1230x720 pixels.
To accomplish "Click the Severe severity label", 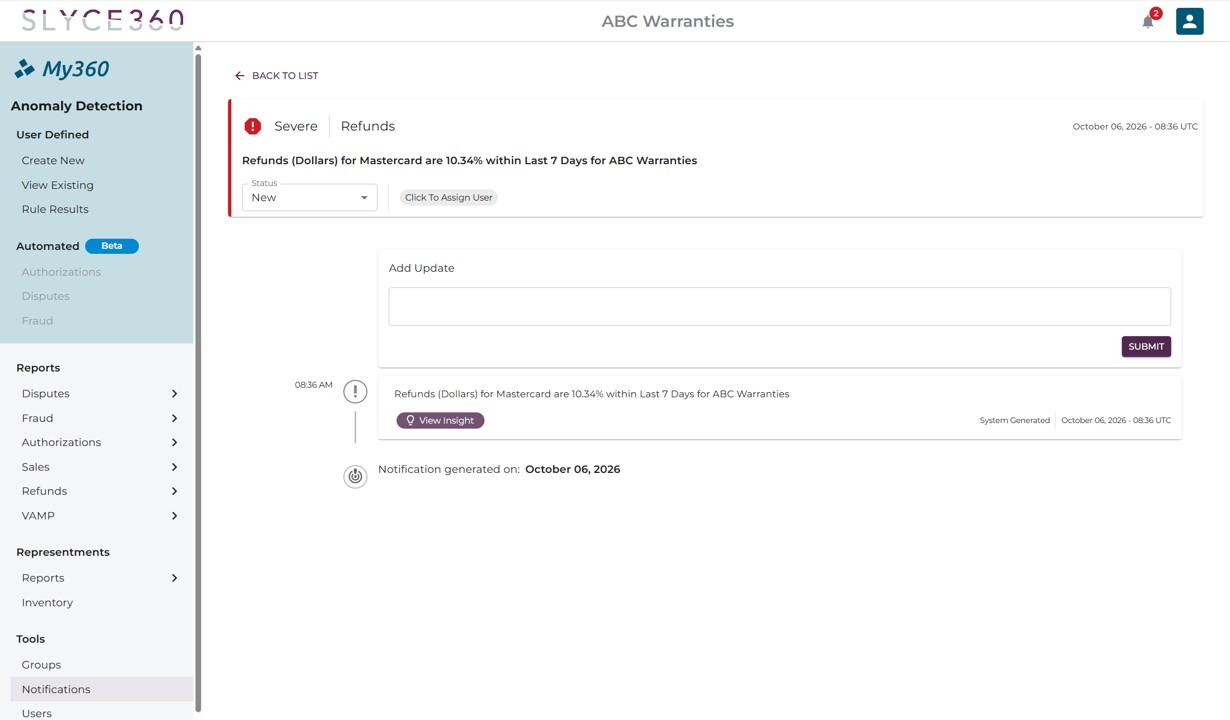I will click(296, 126).
